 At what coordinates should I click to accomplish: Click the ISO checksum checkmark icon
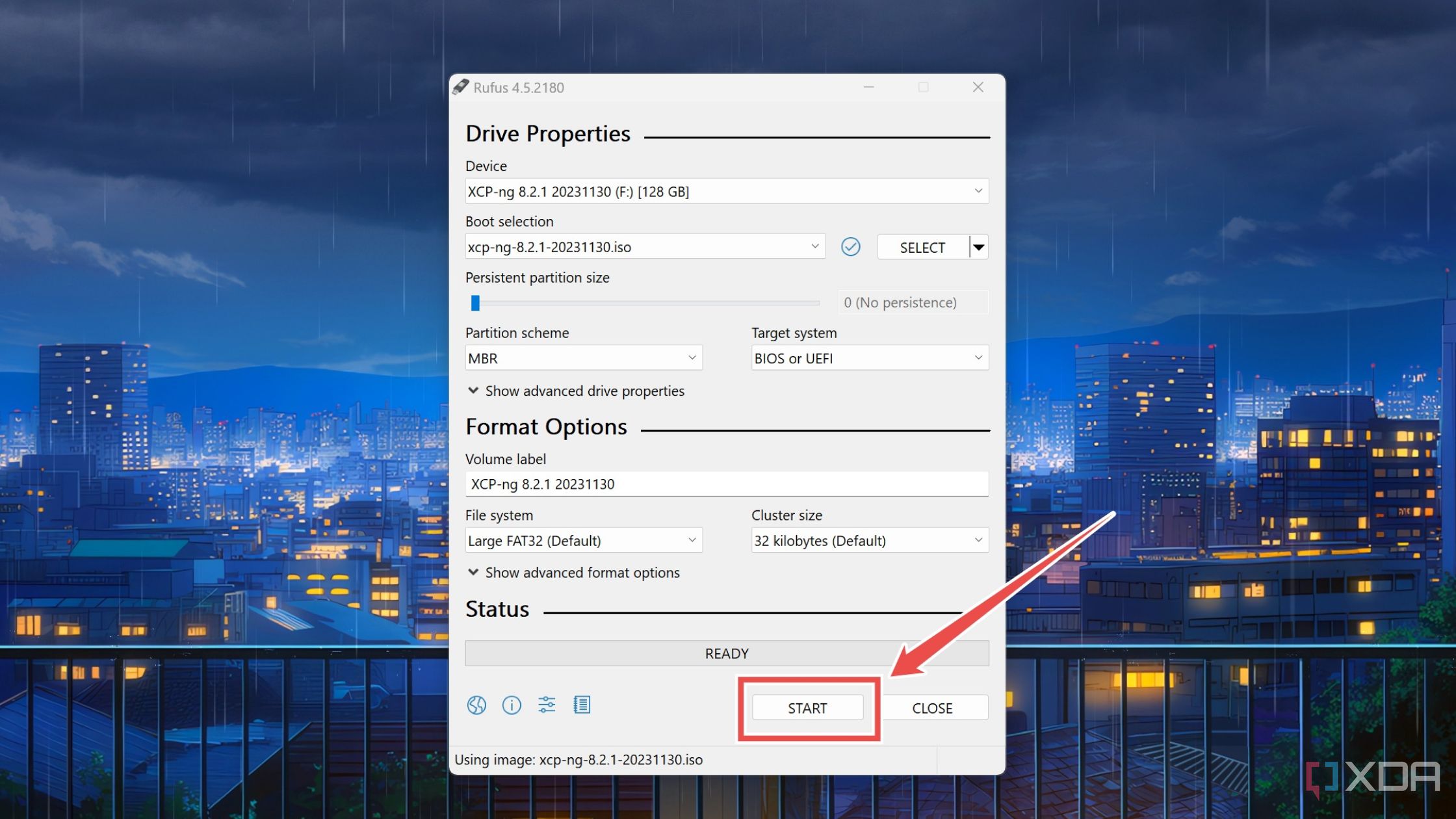click(850, 247)
